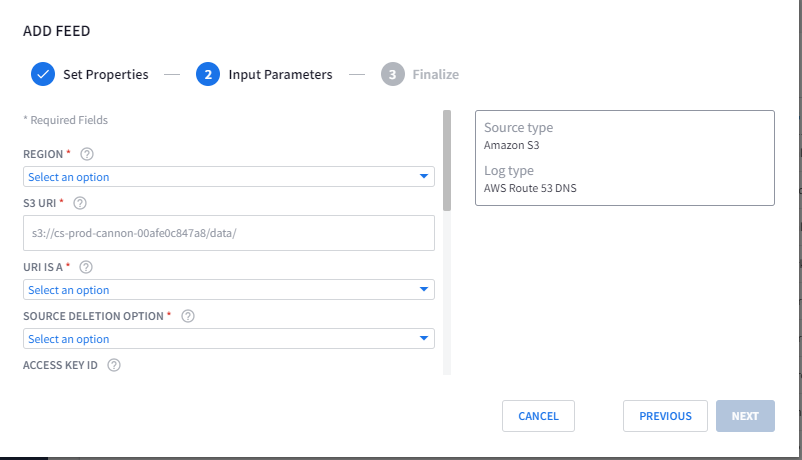
Task: Open help for the ACCESS KEY ID field
Action: (114, 365)
